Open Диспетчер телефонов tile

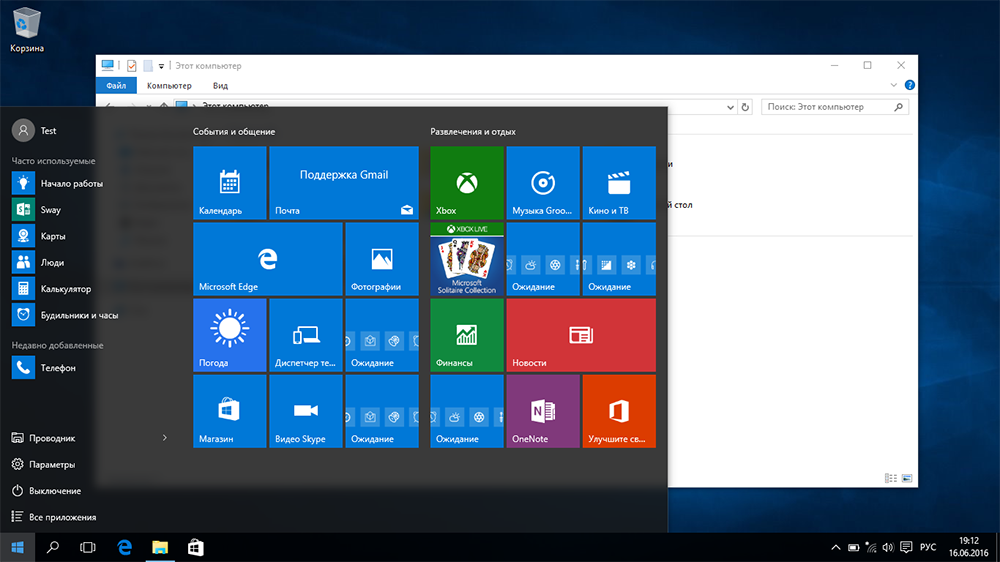[x=306, y=335]
